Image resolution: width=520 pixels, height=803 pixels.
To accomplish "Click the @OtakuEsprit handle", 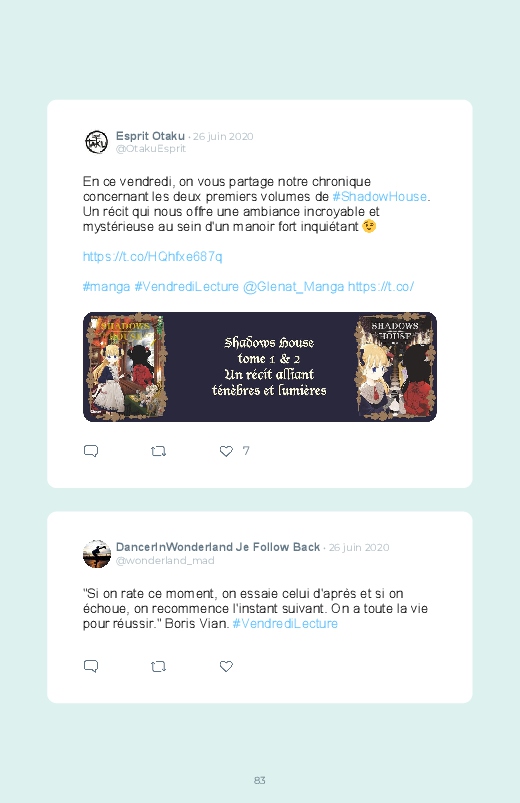I will coord(151,149).
